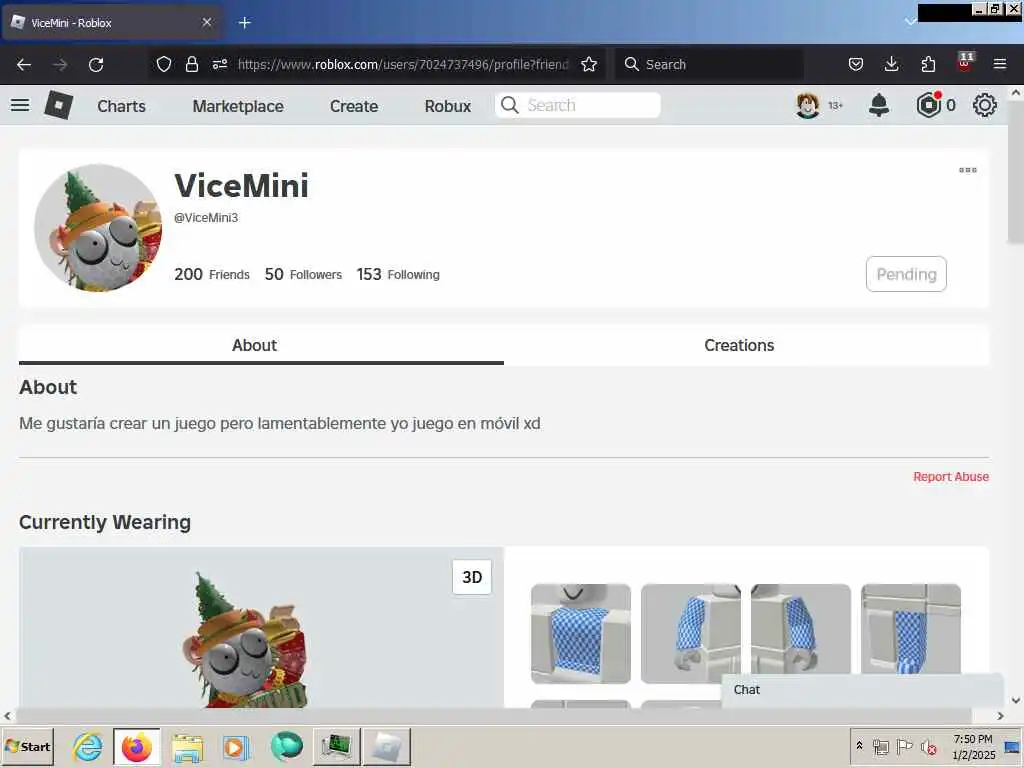Open the file explorer folder taskbar icon
This screenshot has width=1024, height=768.
coord(187,747)
